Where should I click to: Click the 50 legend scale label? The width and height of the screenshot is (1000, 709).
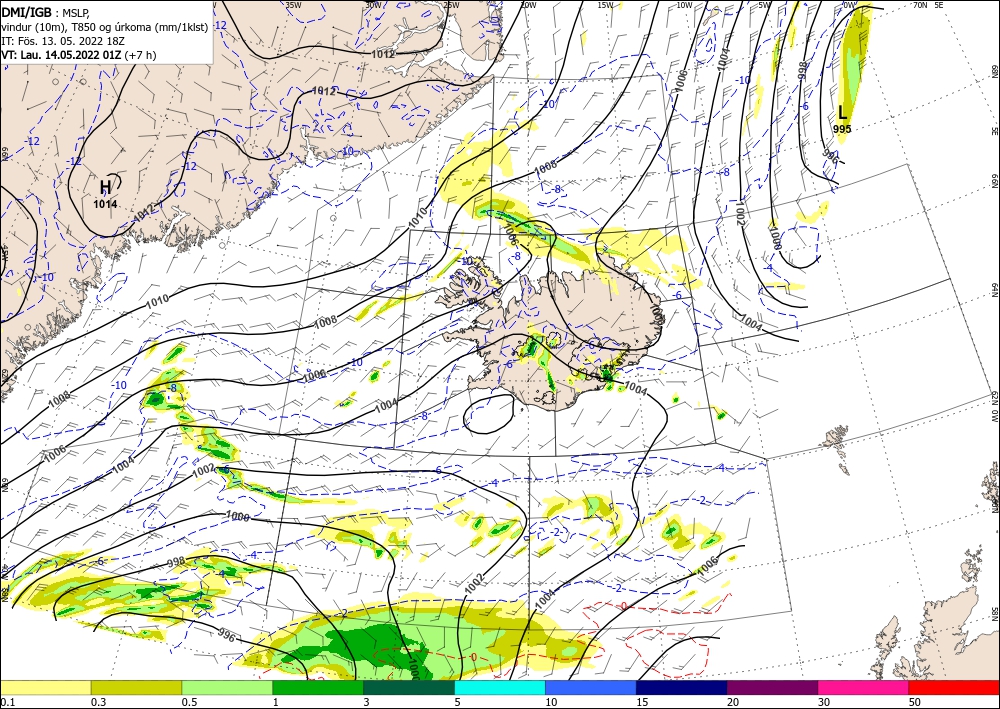(x=915, y=702)
